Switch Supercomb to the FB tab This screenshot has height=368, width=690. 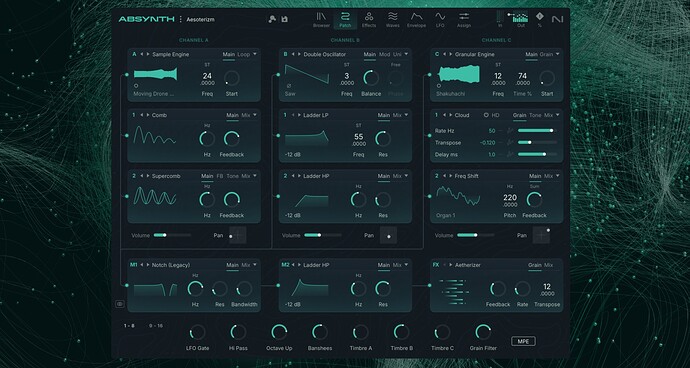coord(220,176)
